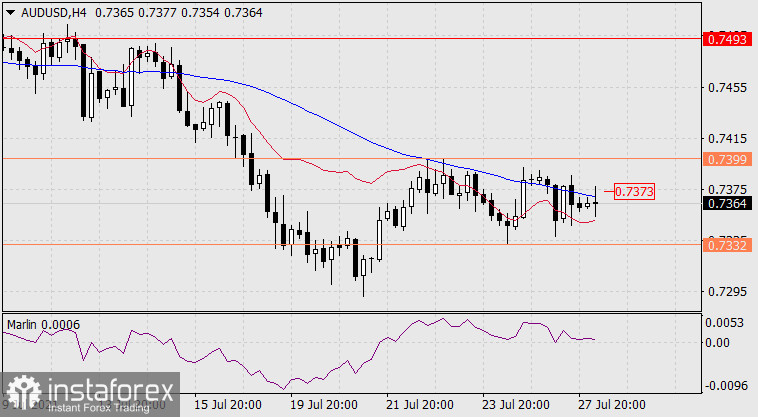Click the last candlestick on the chart
Viewport: 758px width, 417px height.
(x=596, y=201)
